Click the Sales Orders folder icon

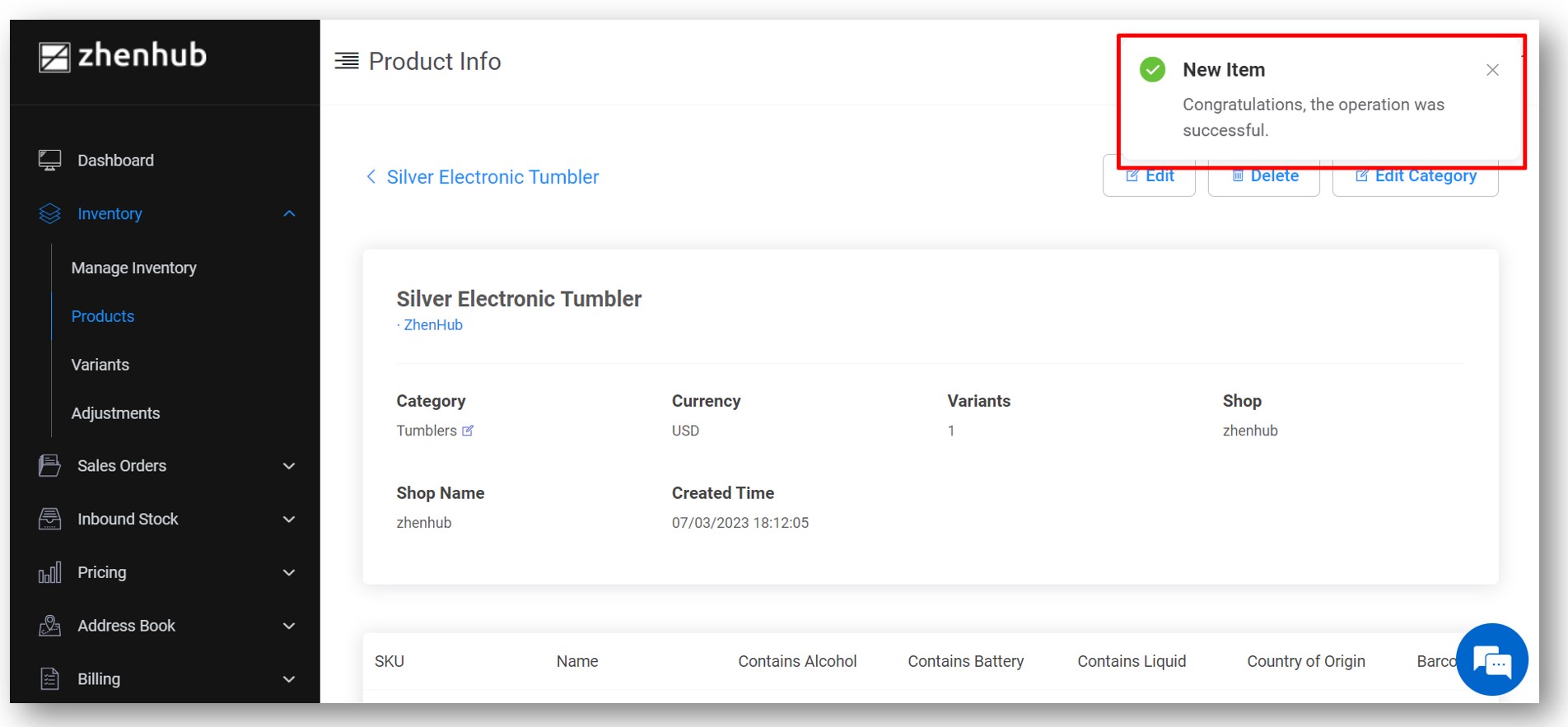click(x=49, y=466)
